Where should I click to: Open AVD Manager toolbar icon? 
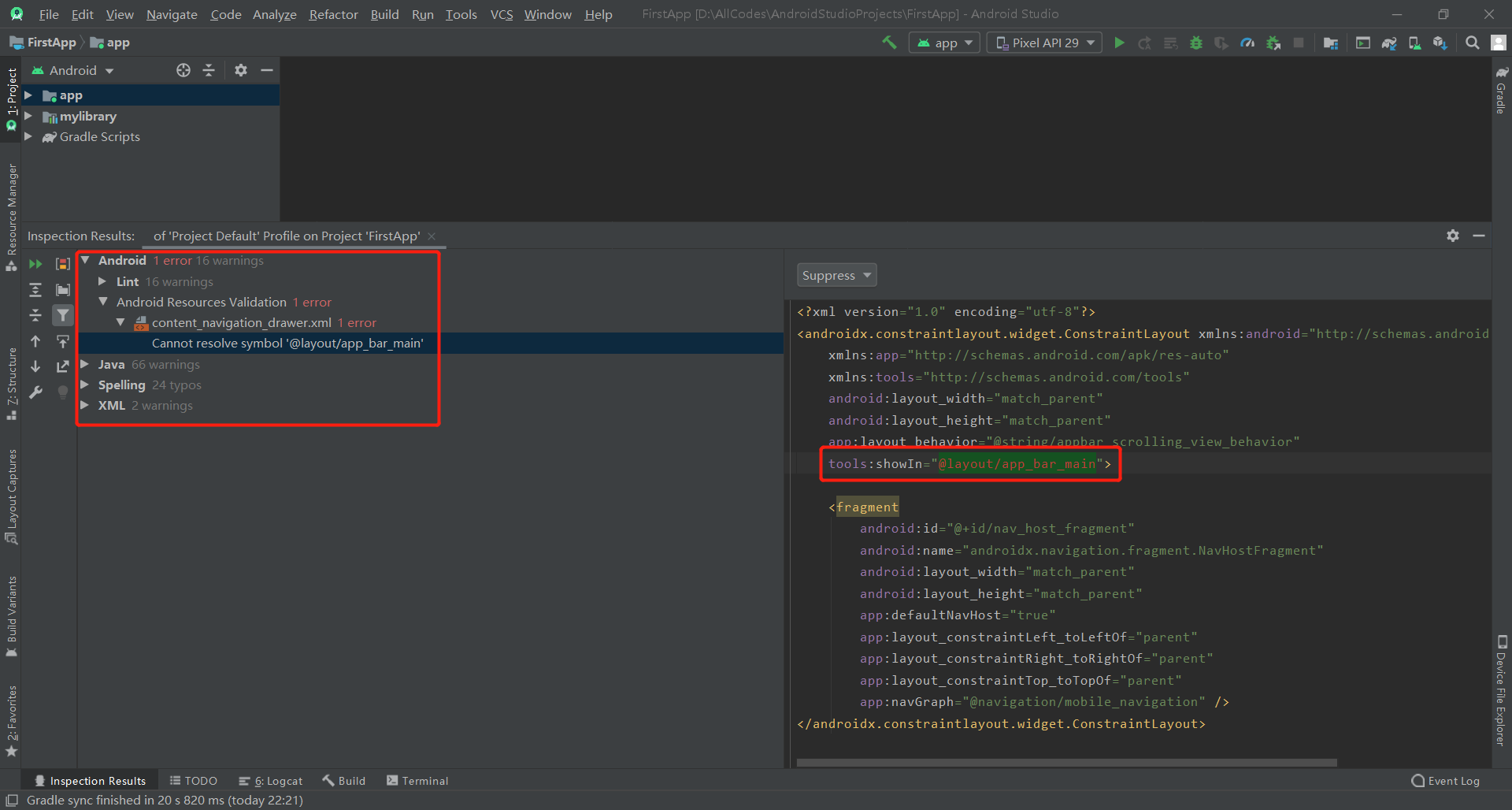[1414, 43]
